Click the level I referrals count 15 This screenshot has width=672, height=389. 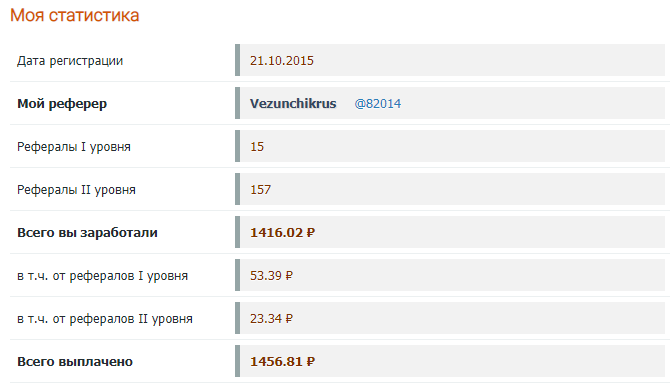[257, 147]
